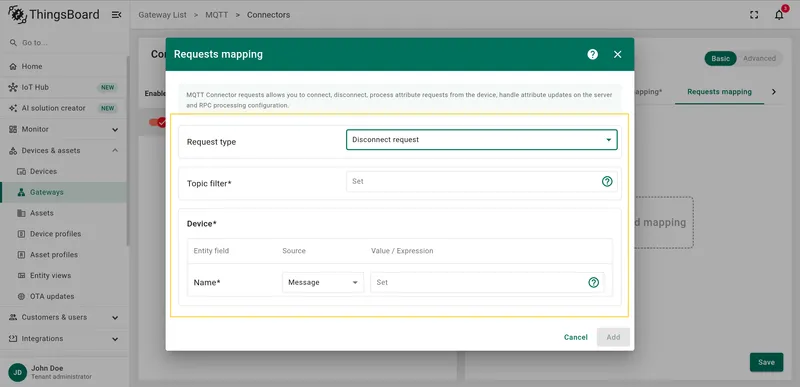This screenshot has width=800, height=387.
Task: Click the Gateways icon
Action: click(x=21, y=192)
